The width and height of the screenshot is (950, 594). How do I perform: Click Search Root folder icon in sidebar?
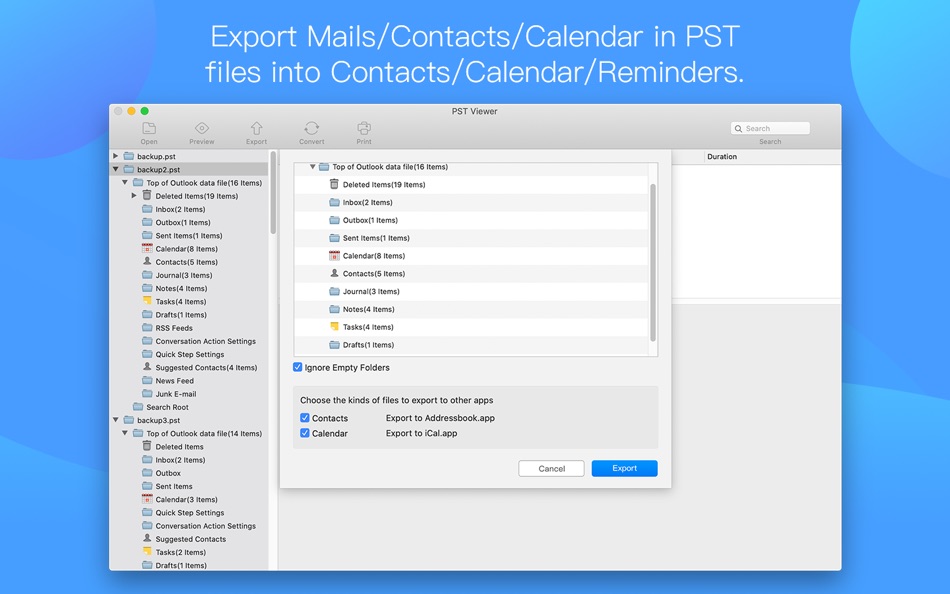(138, 407)
